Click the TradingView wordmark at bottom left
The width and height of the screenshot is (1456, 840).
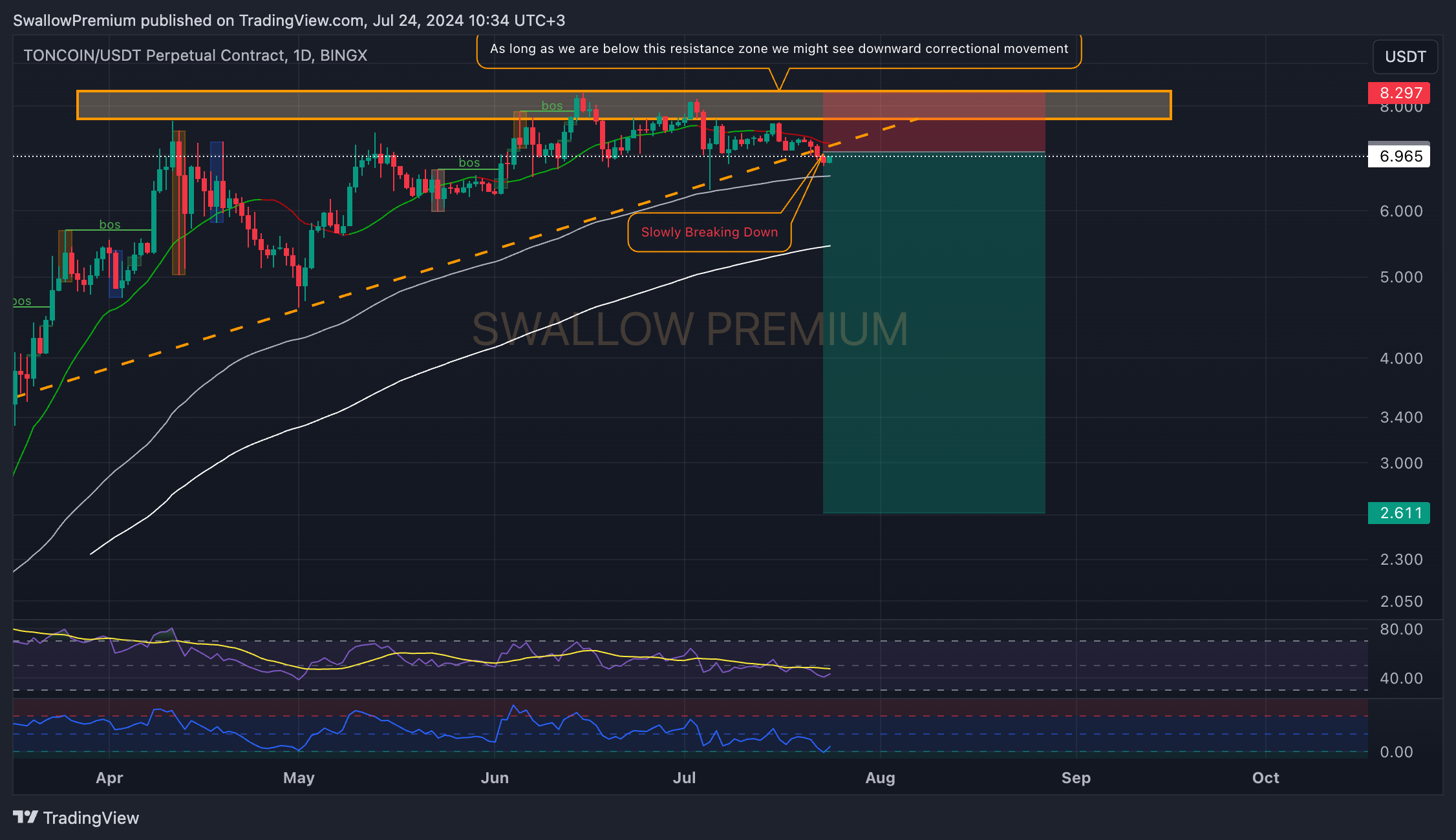pyautogui.click(x=91, y=818)
